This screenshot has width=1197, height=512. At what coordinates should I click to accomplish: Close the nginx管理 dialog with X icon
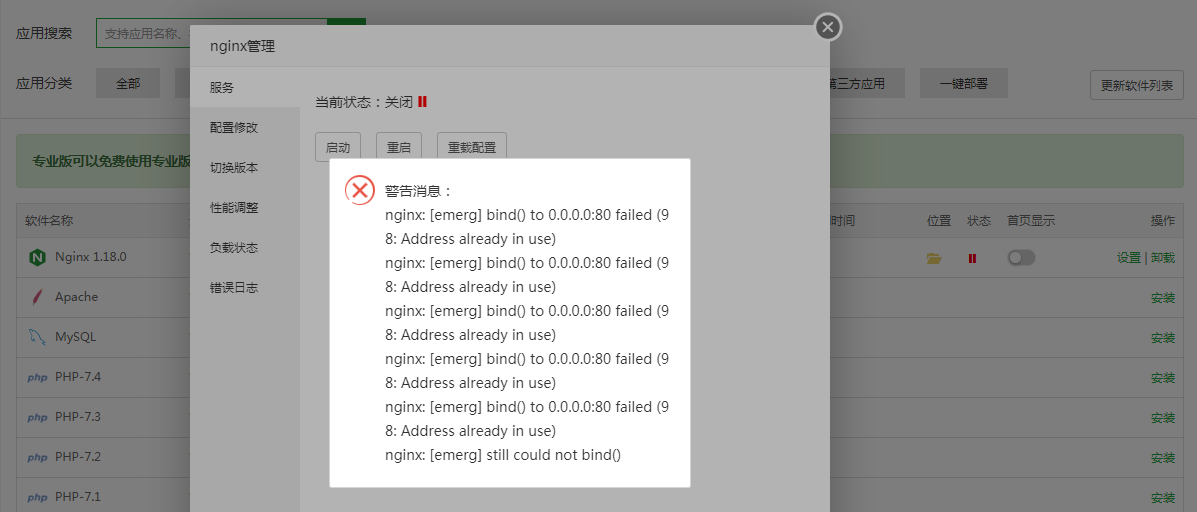(x=828, y=27)
